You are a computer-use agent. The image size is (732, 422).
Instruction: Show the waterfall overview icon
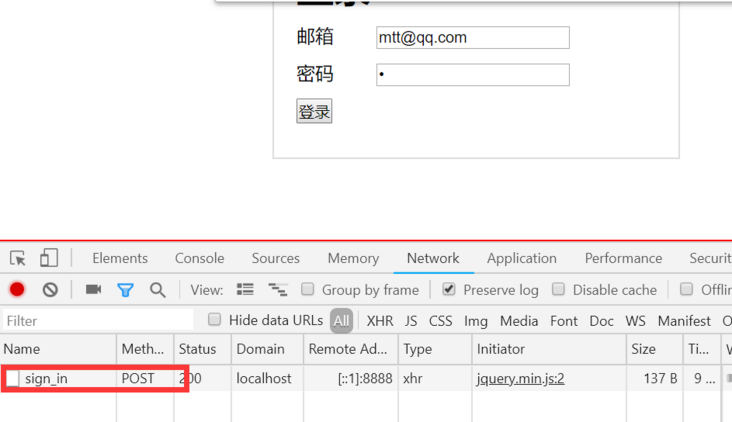click(278, 289)
